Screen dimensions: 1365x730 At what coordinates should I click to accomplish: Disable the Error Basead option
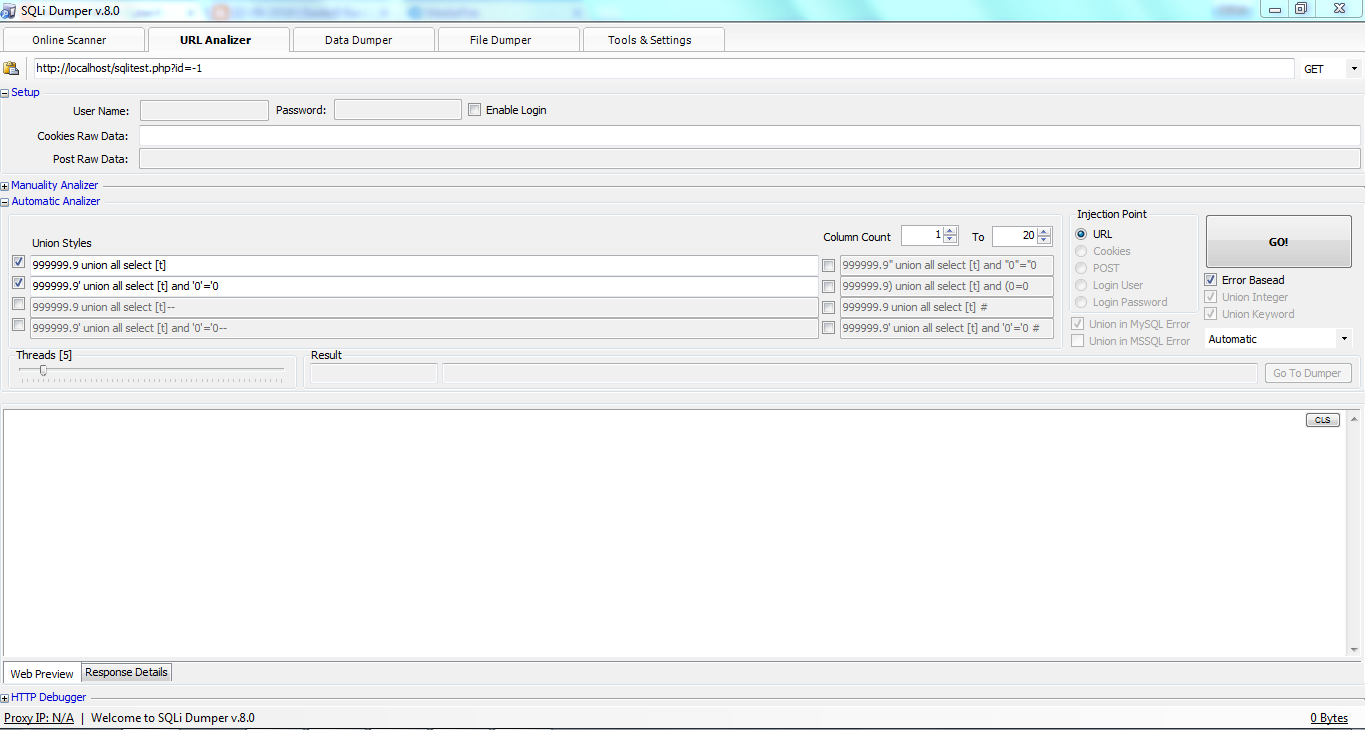tap(1210, 279)
